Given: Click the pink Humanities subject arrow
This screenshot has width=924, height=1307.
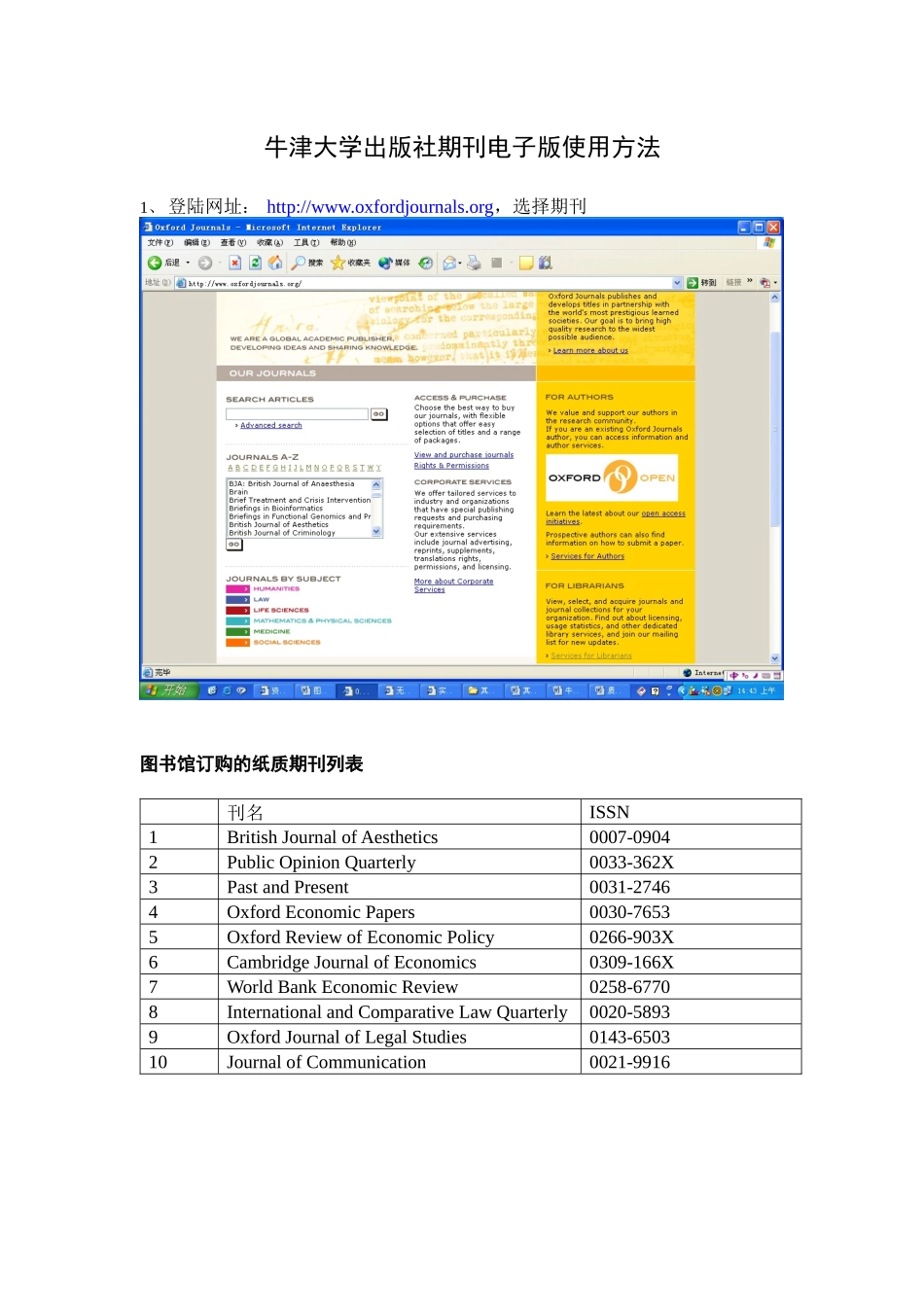Looking at the screenshot, I should (238, 588).
